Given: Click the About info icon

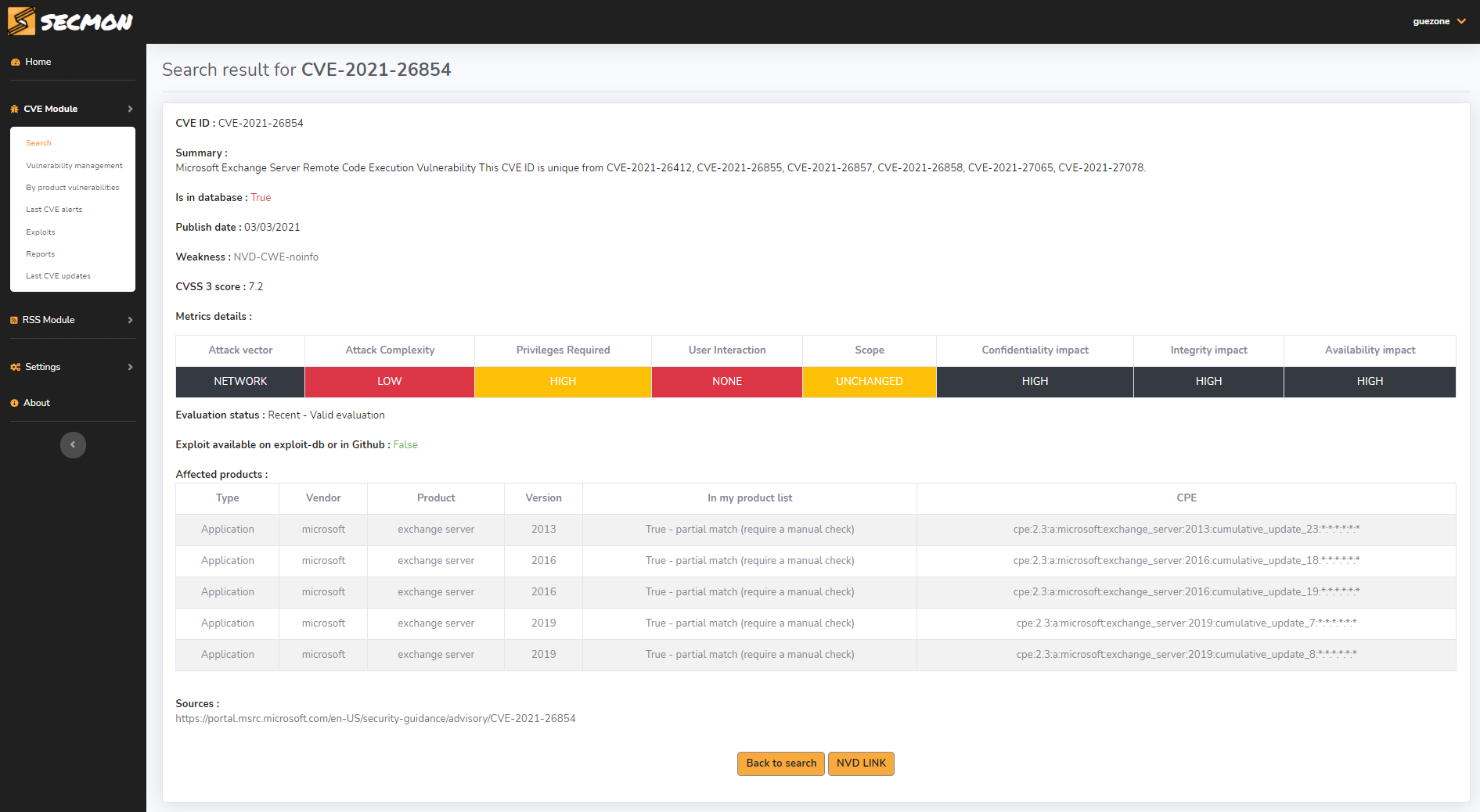Looking at the screenshot, I should pos(14,403).
